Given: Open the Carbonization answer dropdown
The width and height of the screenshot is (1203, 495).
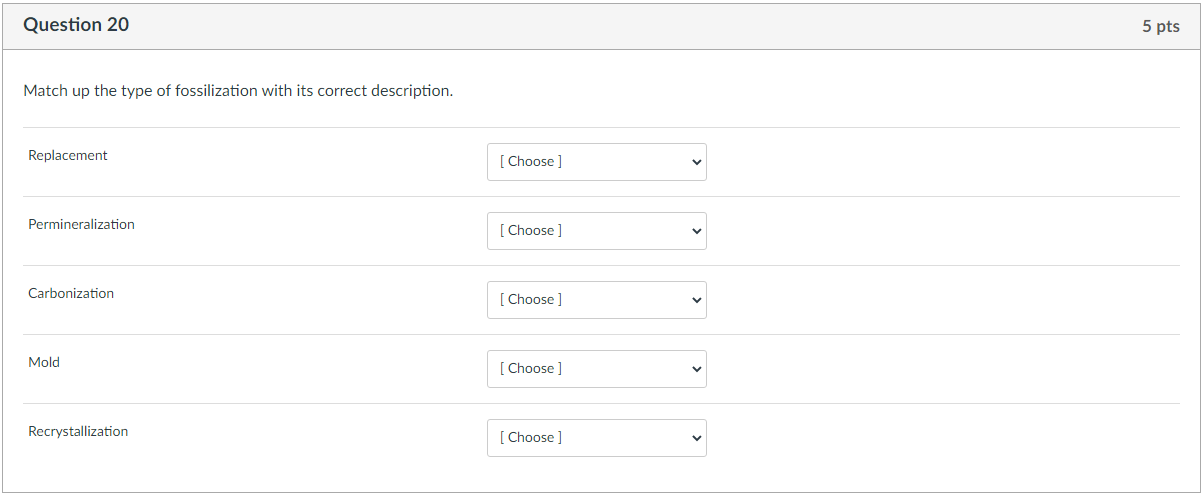Looking at the screenshot, I should pyautogui.click(x=596, y=300).
